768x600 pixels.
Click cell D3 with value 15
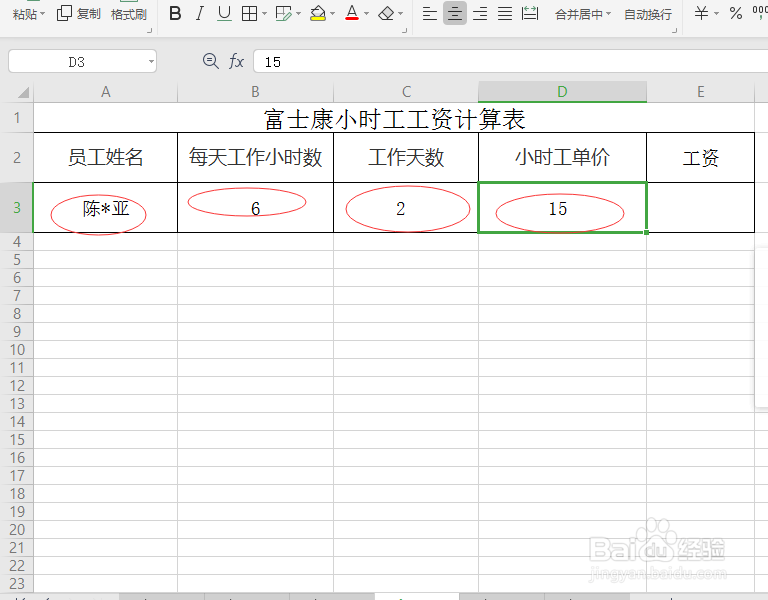pos(562,208)
